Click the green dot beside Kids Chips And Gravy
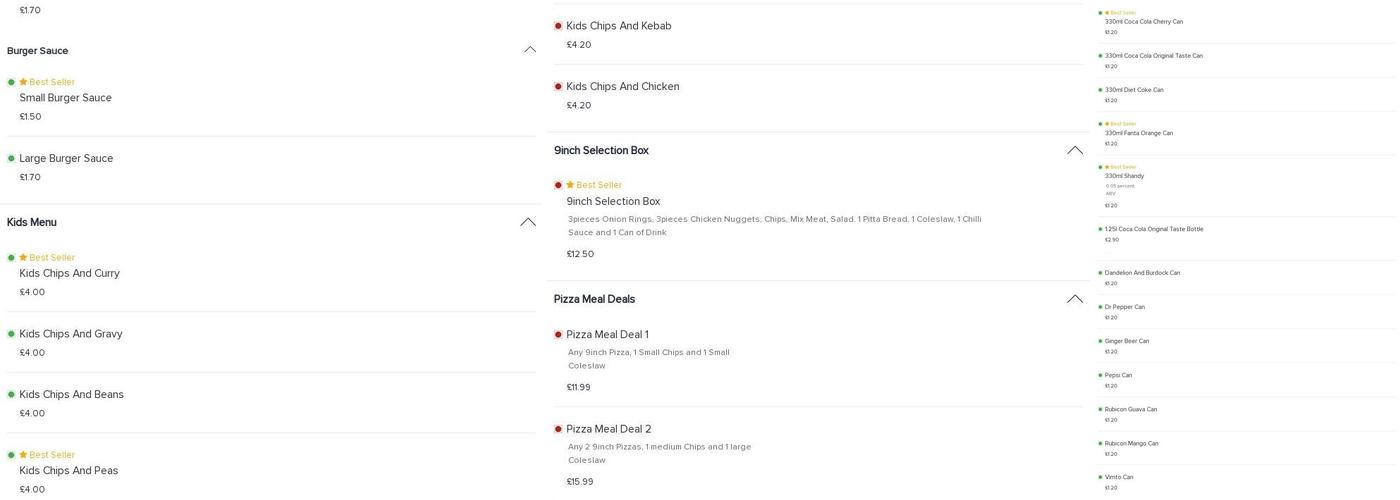The image size is (1400, 500). [11, 334]
